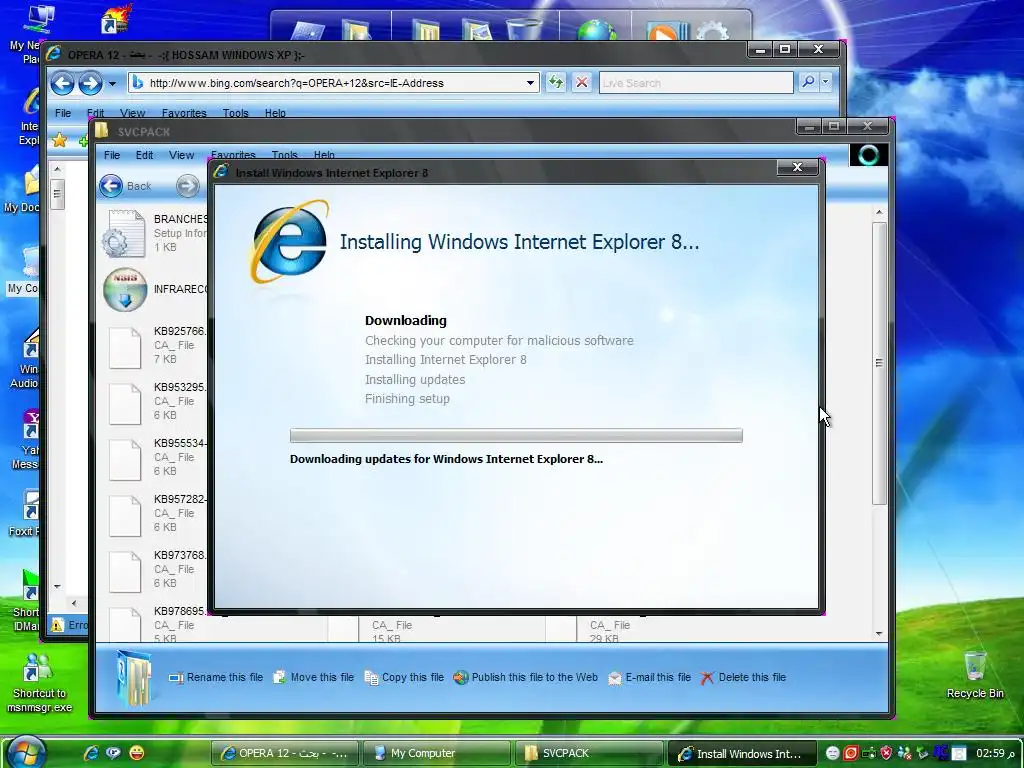Select the KB925766 CA_ file
Screen dimensions: 1024x768
pos(125,347)
